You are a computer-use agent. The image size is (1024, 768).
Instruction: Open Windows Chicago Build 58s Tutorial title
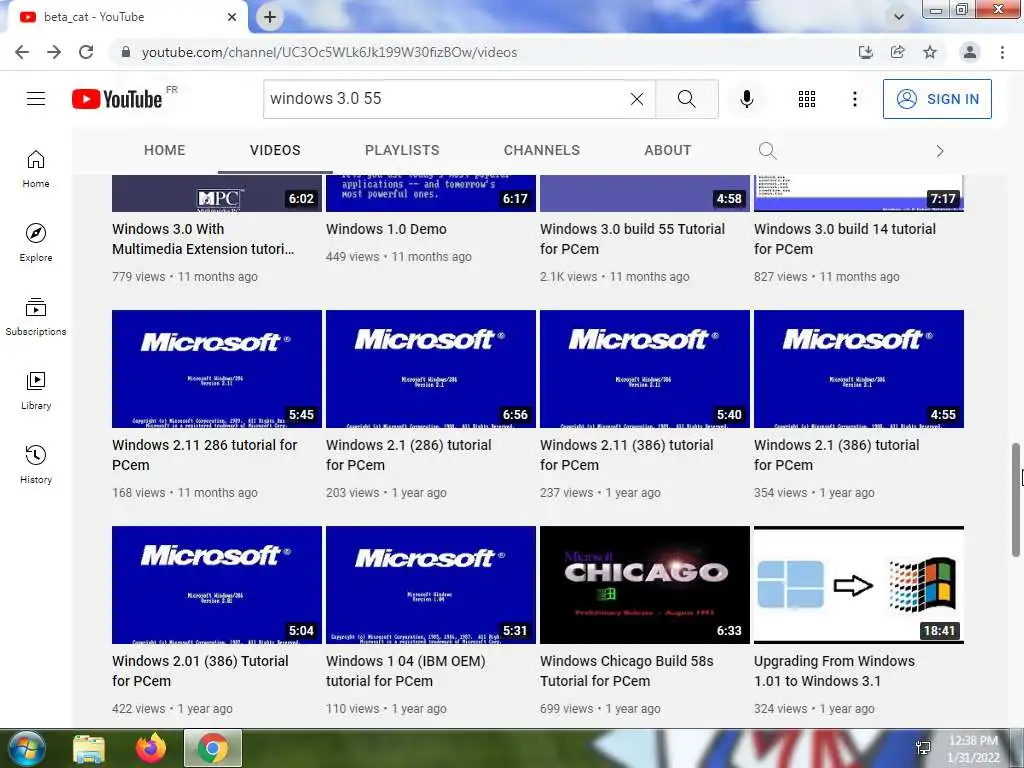[x=626, y=671]
